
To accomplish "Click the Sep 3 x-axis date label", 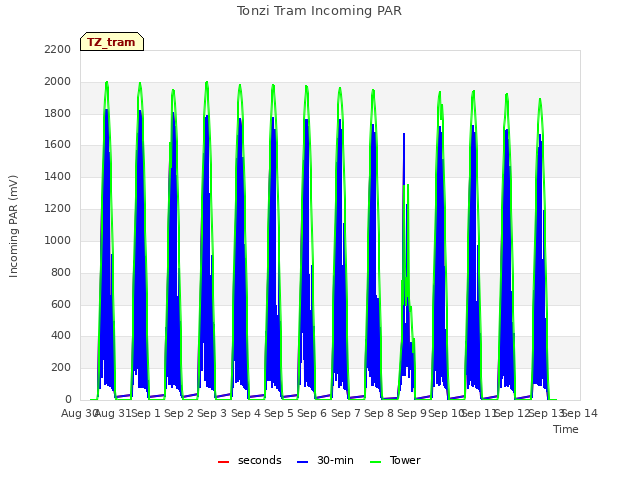I will tap(212, 413).
